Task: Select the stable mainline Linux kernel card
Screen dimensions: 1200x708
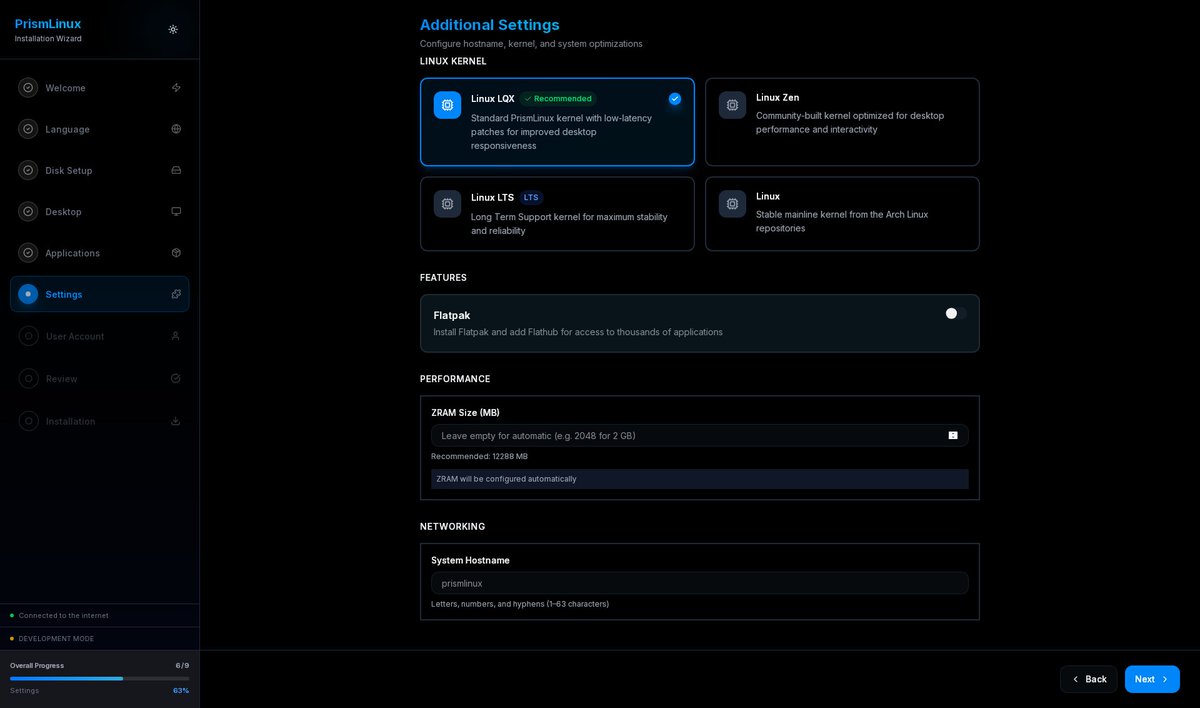Action: click(x=842, y=214)
